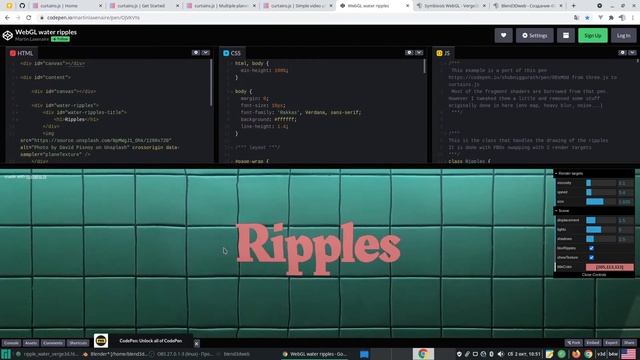Image resolution: width=640 pixels, height=360 pixels.
Task: Select the CSS editor tab
Action: pos(232,53)
